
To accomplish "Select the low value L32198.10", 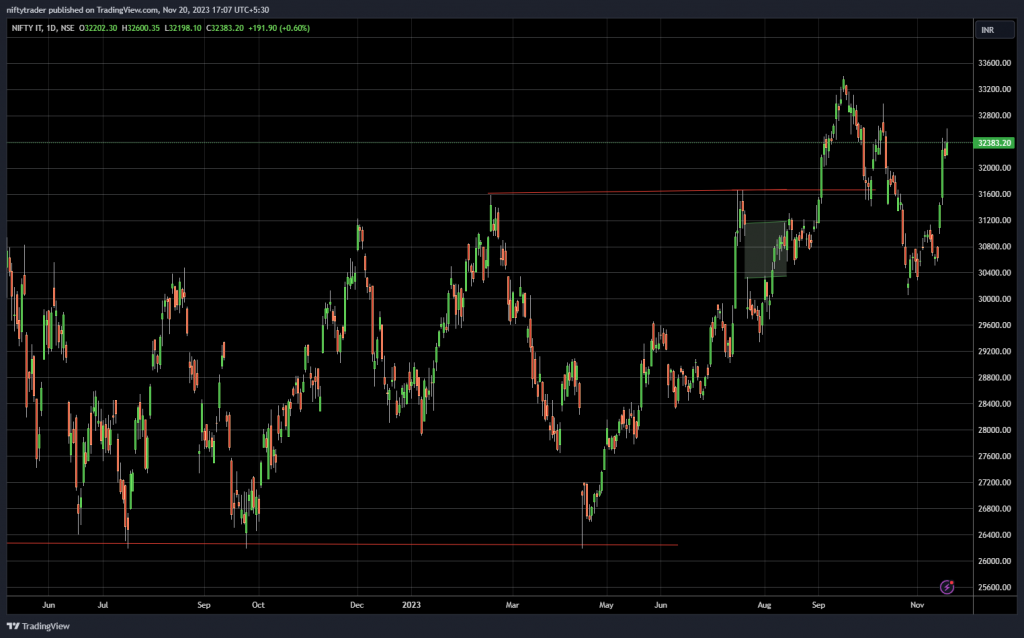I will tap(183, 28).
